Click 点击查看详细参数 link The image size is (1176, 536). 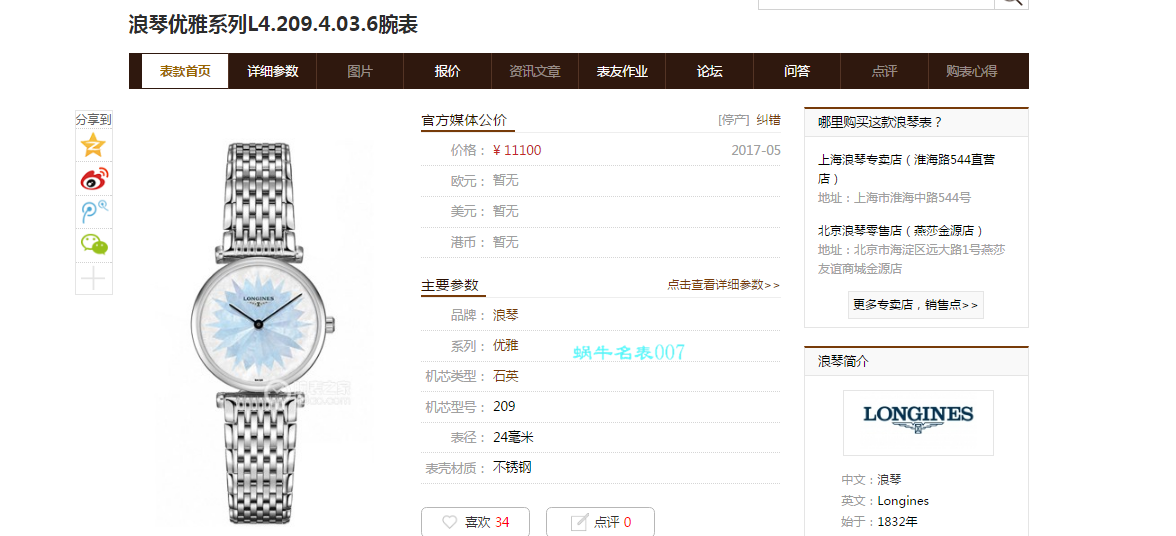pyautogui.click(x=723, y=285)
